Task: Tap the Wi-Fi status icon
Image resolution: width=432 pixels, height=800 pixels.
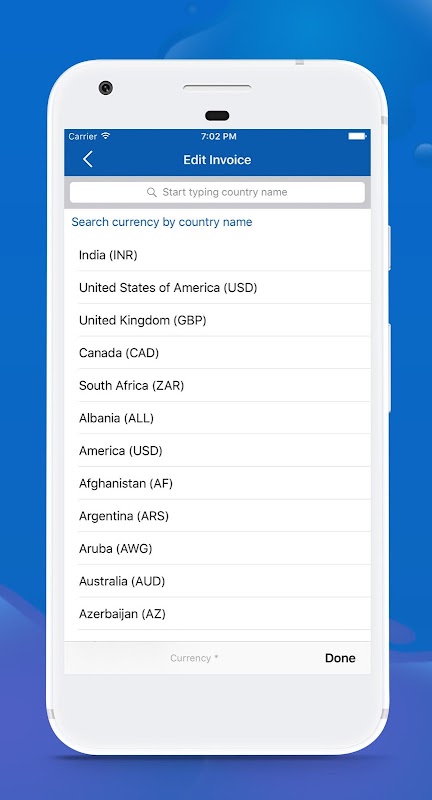Action: point(106,136)
